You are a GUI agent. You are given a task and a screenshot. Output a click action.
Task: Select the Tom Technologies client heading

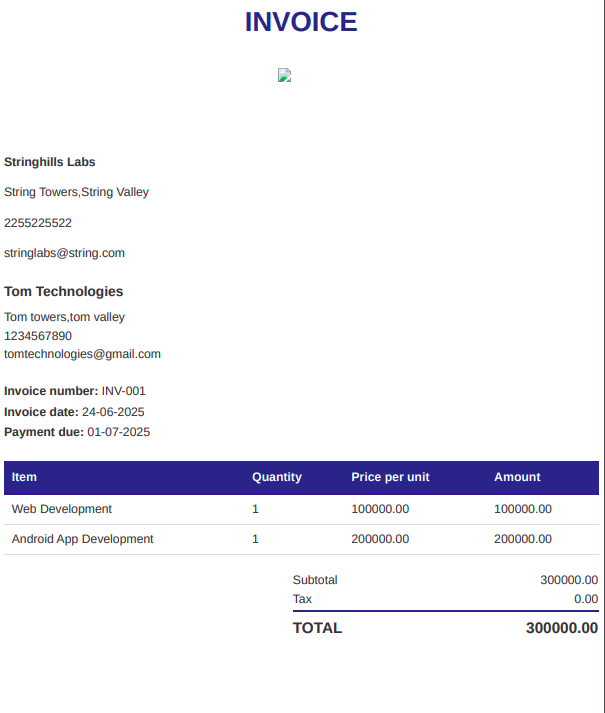pyautogui.click(x=64, y=292)
